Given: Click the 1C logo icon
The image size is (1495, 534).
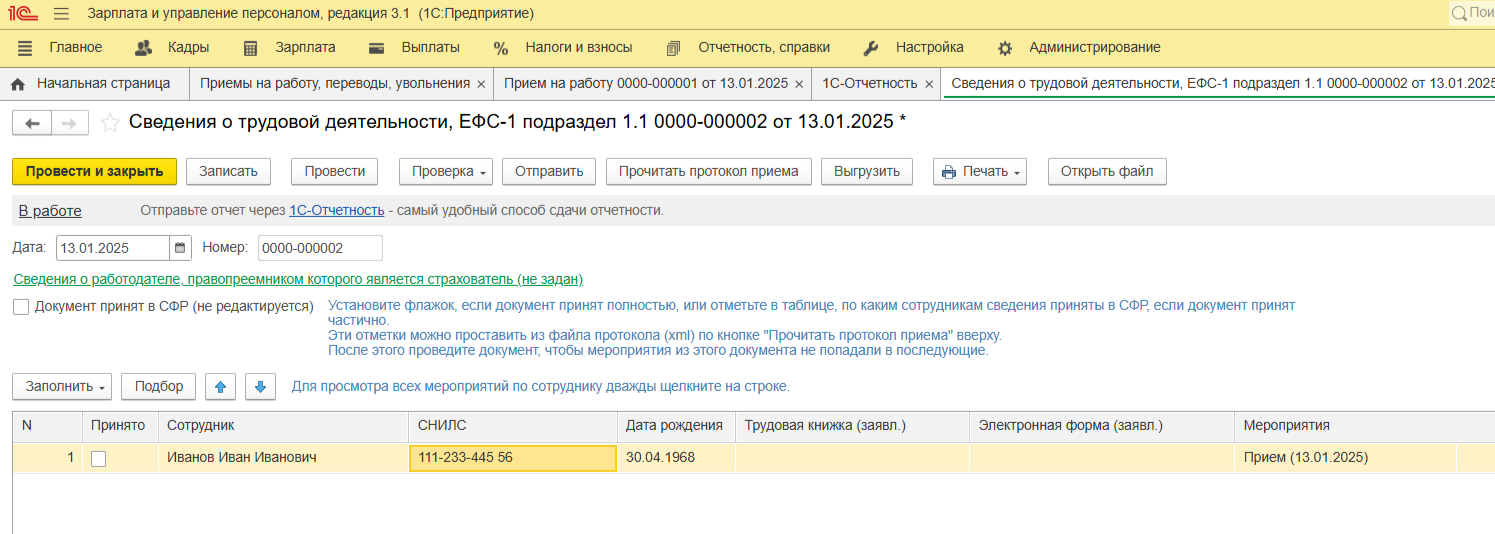Looking at the screenshot, I should (x=24, y=14).
